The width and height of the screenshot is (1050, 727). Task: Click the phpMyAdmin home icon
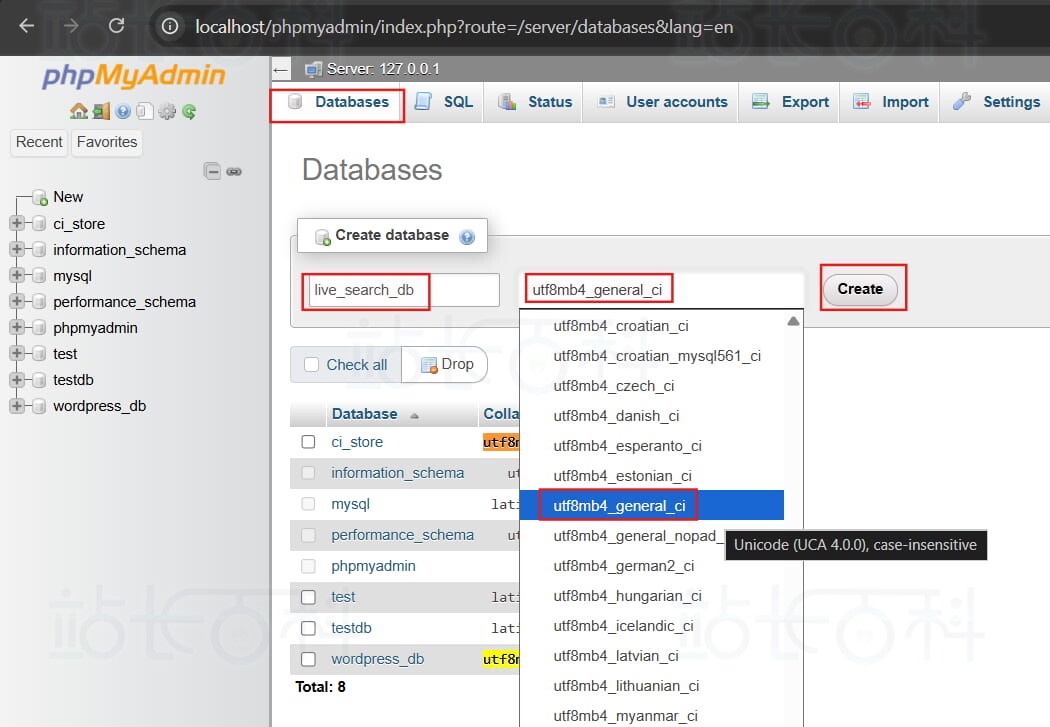point(78,111)
